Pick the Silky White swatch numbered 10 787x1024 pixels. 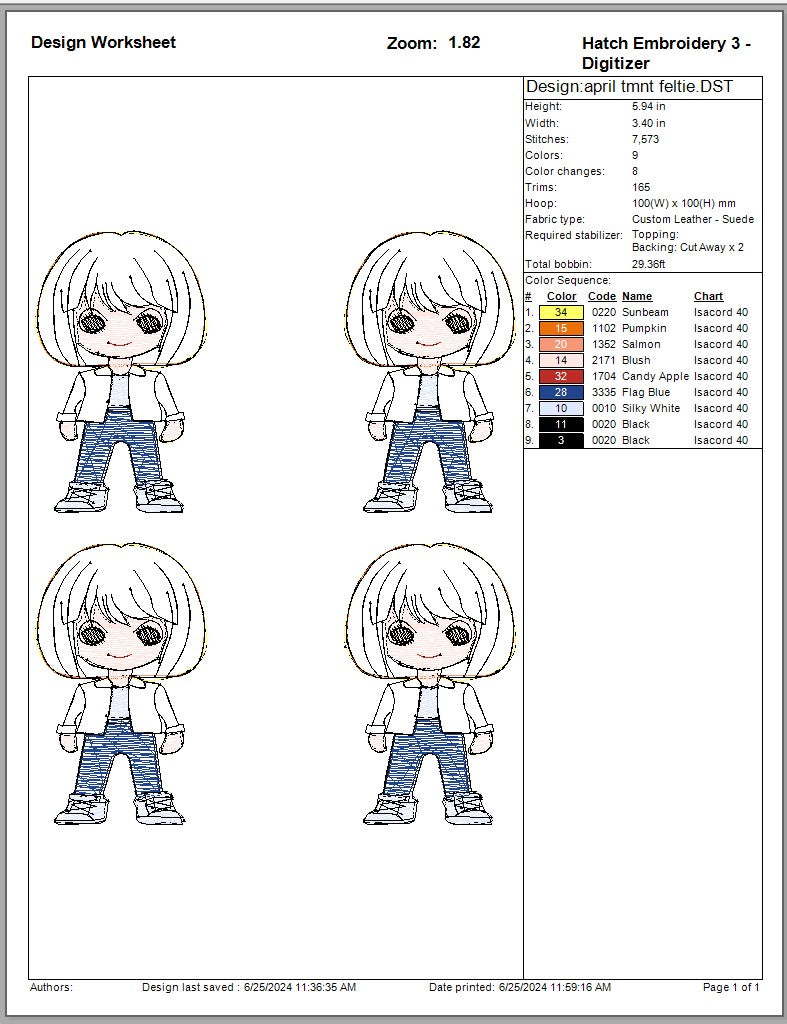tap(561, 408)
